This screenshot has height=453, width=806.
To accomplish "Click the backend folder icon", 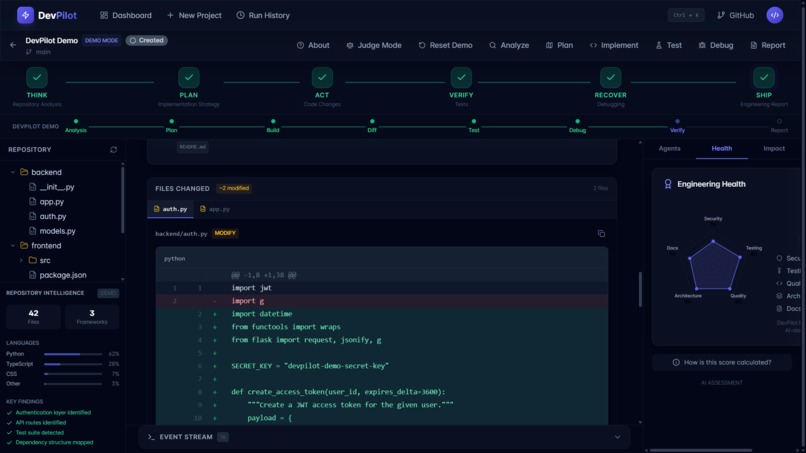I will (x=24, y=172).
